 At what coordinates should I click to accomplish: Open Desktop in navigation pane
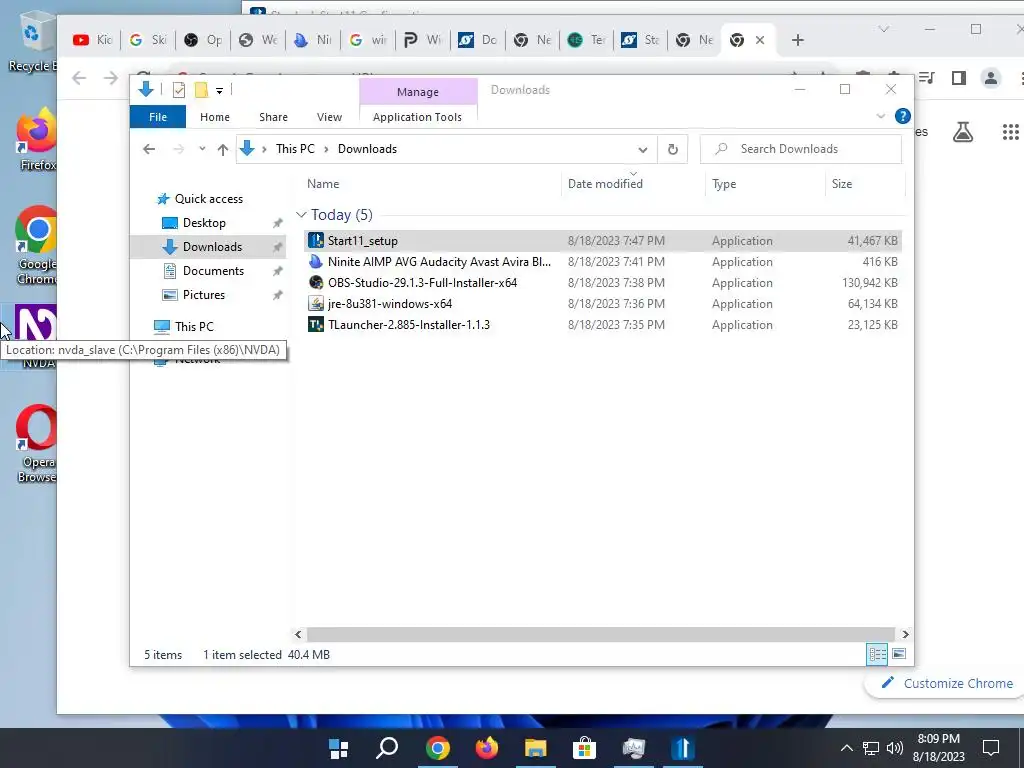coord(204,223)
